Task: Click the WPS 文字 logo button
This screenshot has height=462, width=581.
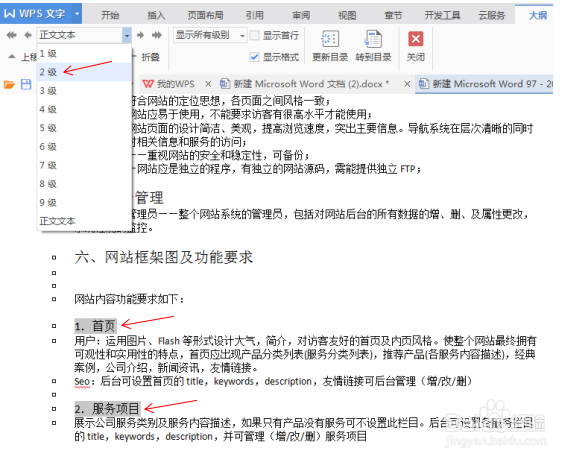Action: tap(36, 14)
